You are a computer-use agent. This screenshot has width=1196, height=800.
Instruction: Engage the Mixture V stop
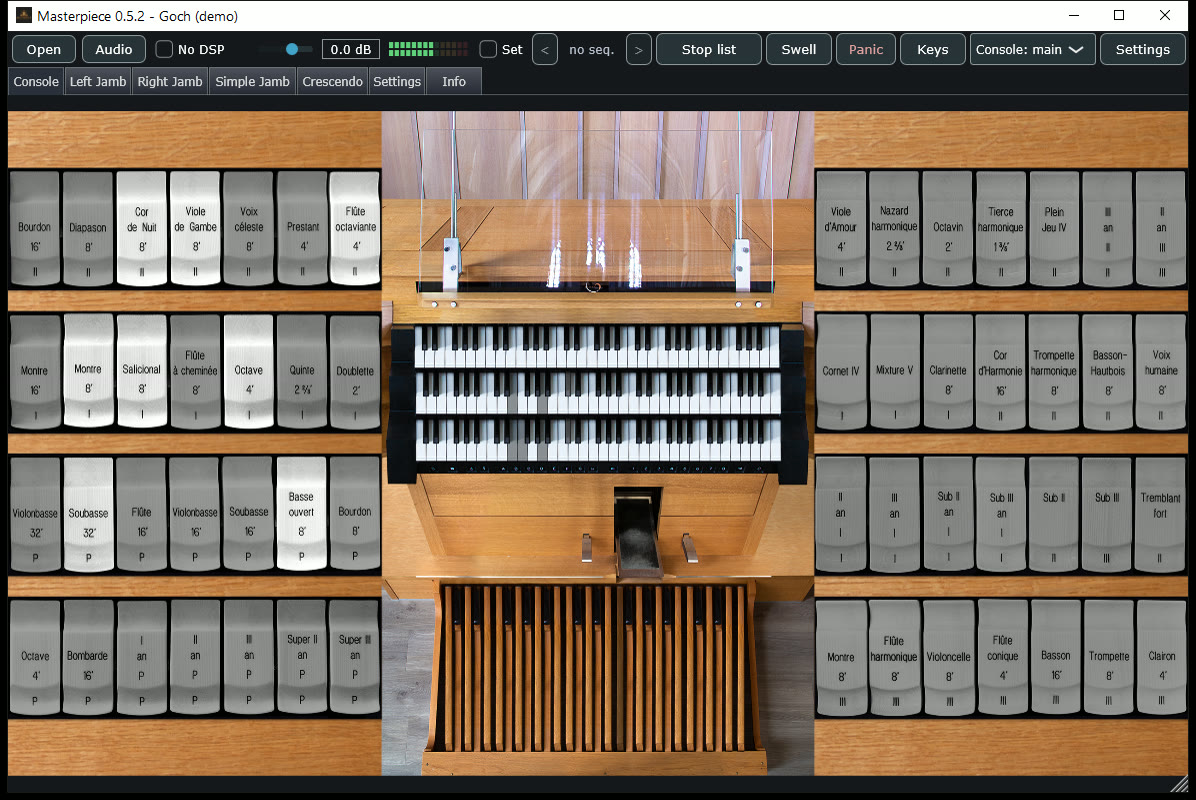point(895,372)
